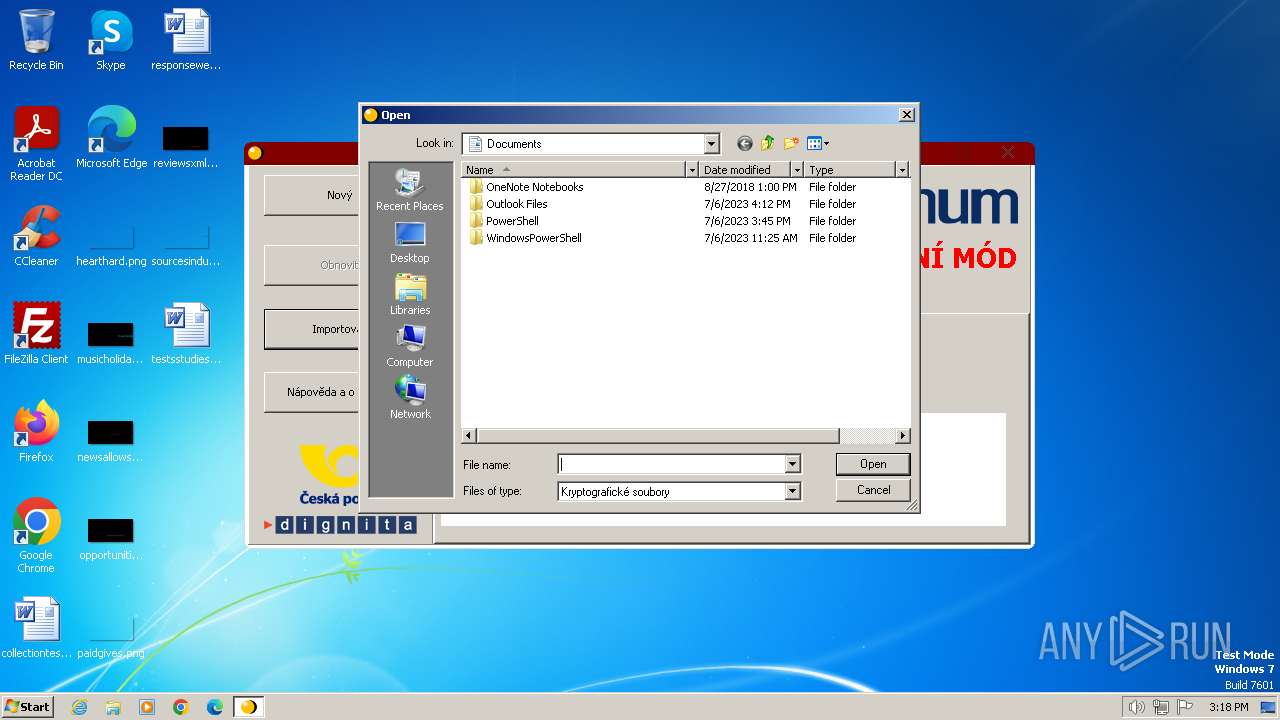Select hearthard.png file on desktop
This screenshot has width=1280, height=720.
click(x=111, y=245)
